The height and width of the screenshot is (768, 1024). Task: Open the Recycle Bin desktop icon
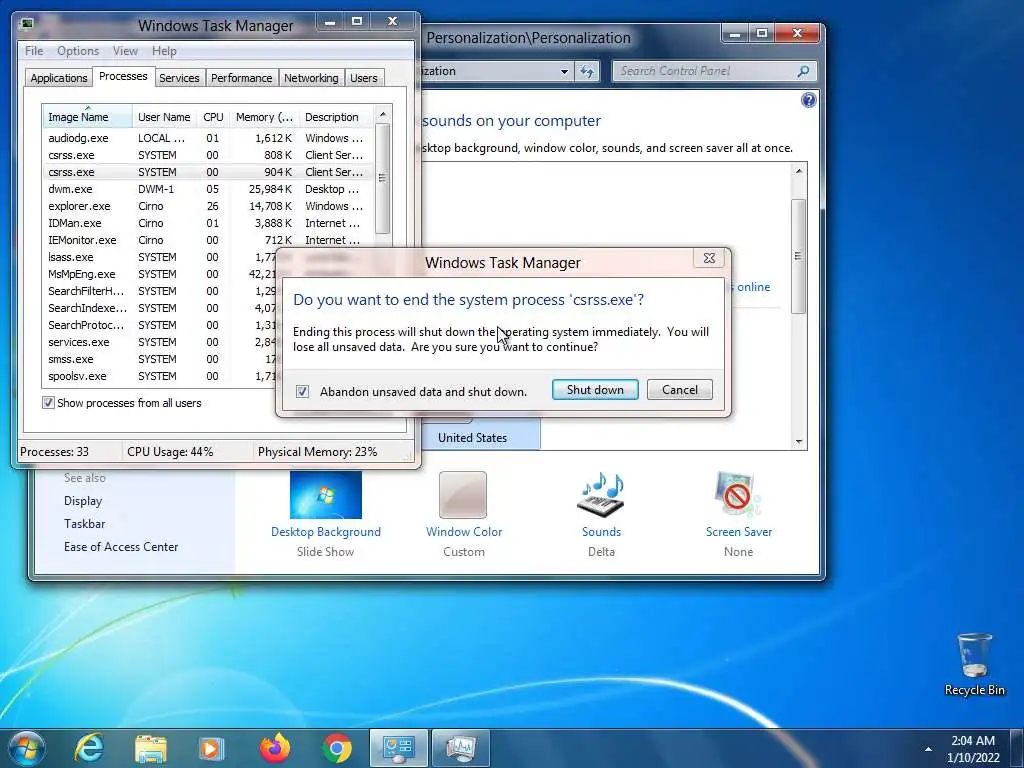point(974,664)
